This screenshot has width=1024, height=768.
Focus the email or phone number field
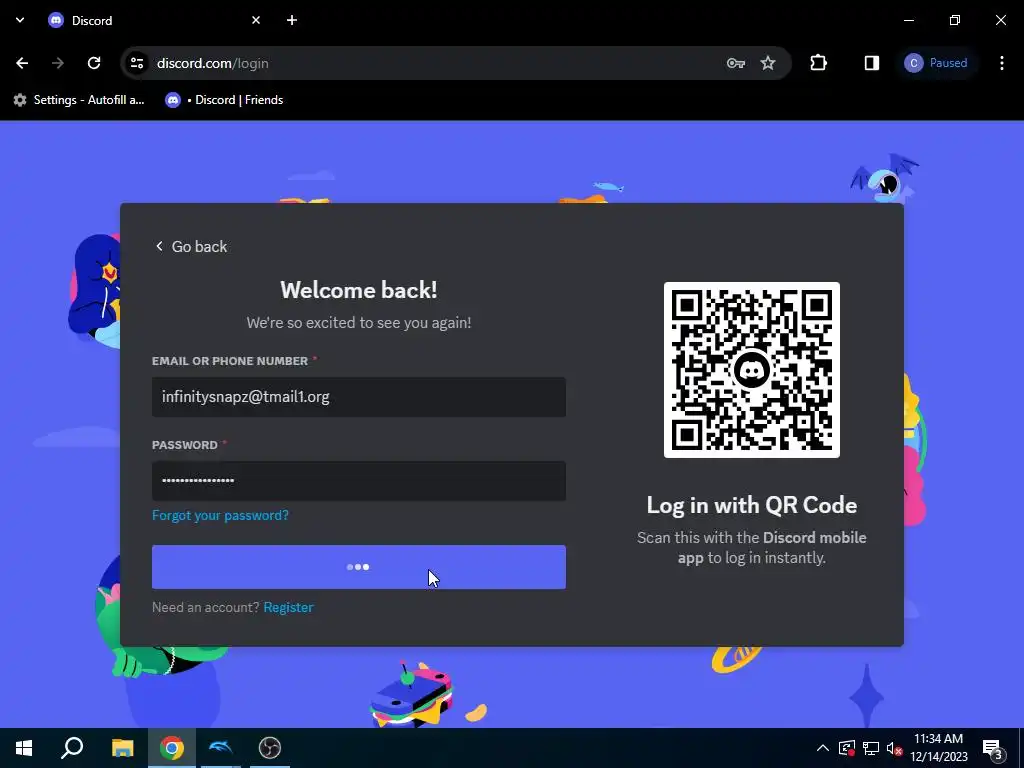pyautogui.click(x=359, y=397)
